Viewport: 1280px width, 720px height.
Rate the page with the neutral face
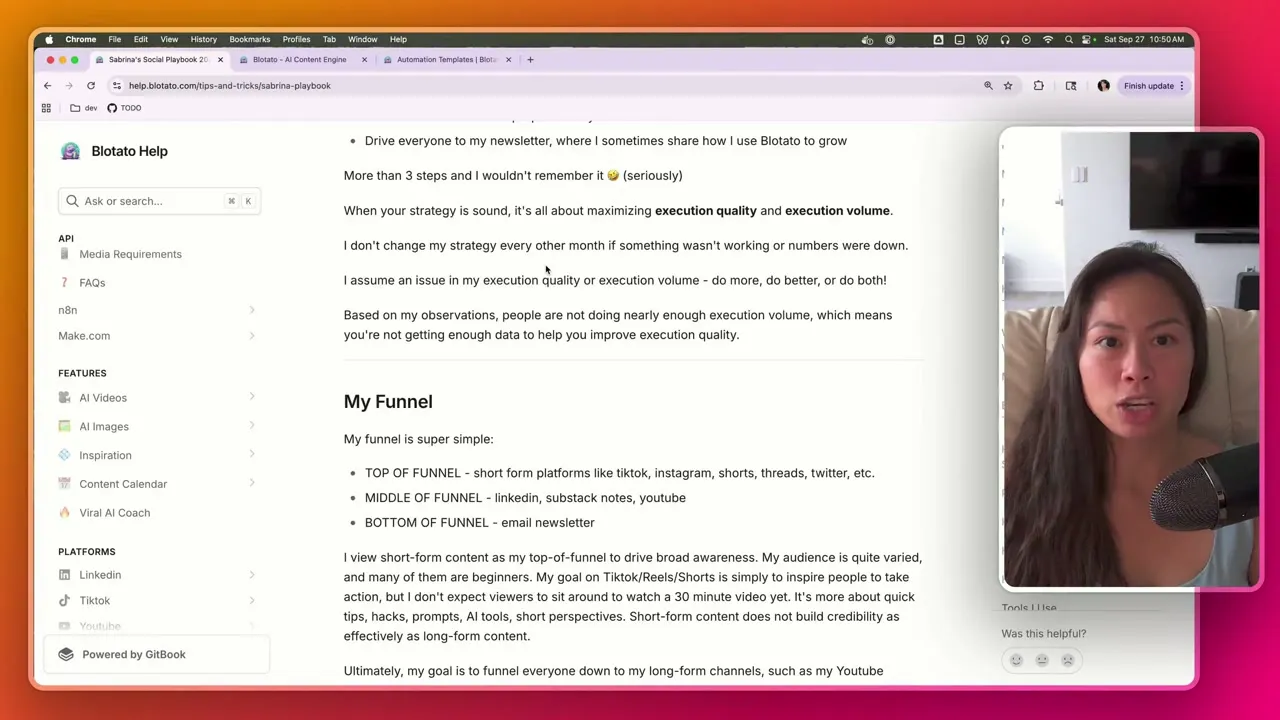(1042, 660)
